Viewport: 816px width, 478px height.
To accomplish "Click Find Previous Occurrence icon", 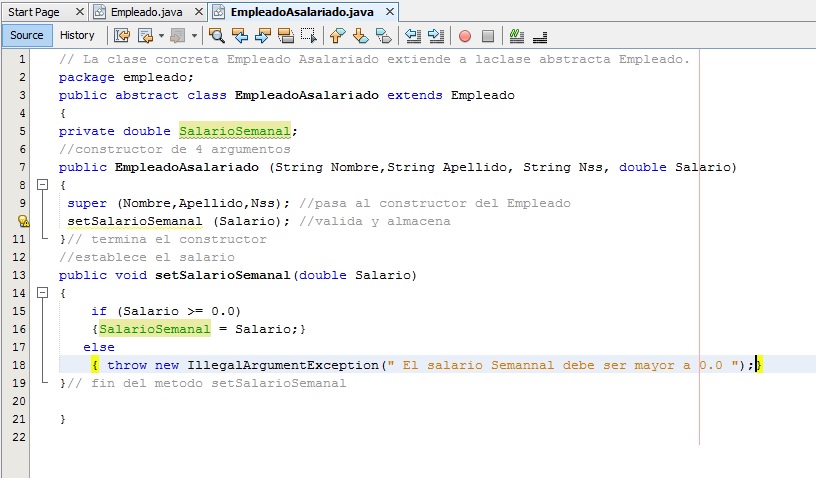I will click(240, 36).
